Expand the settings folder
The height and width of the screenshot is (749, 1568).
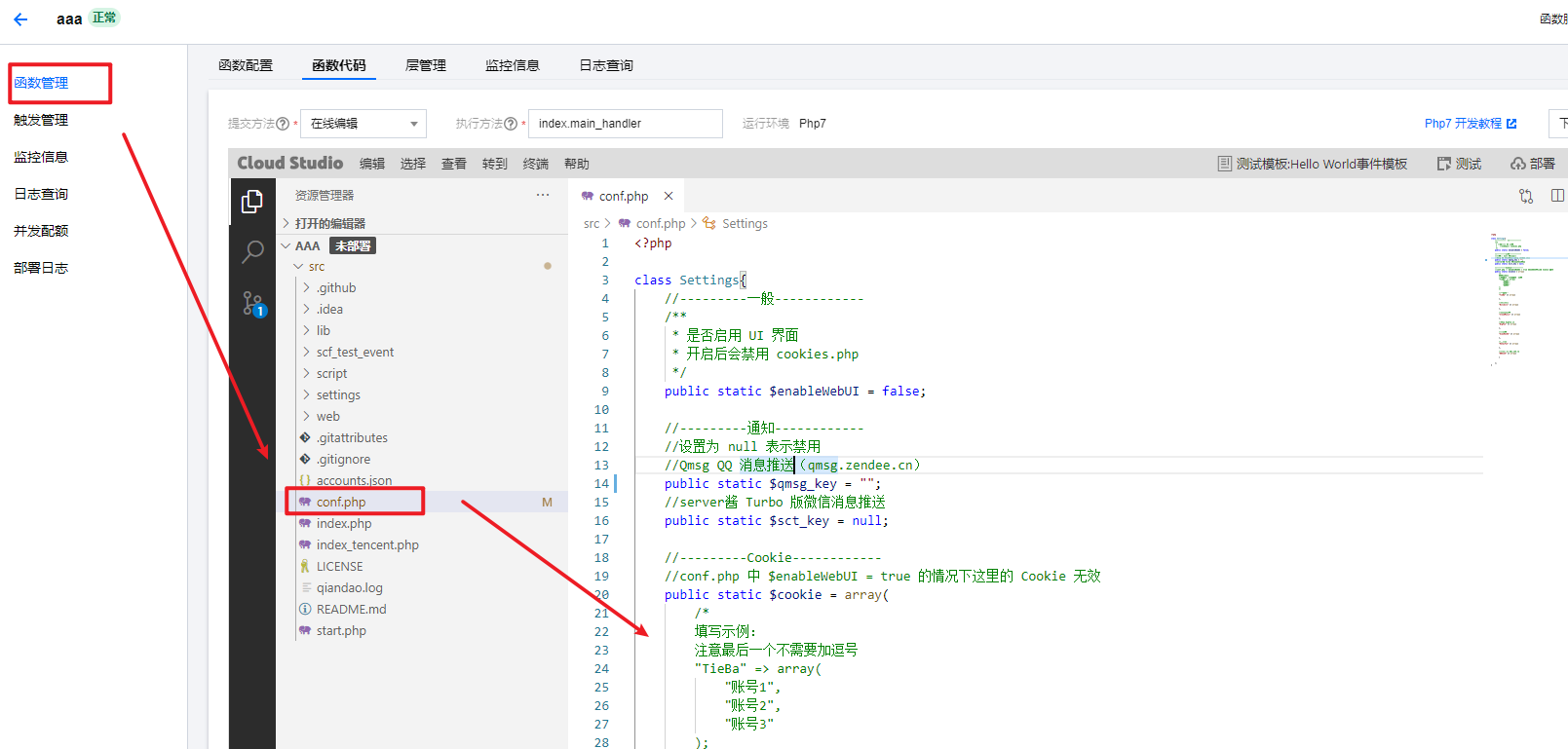tap(422, 394)
